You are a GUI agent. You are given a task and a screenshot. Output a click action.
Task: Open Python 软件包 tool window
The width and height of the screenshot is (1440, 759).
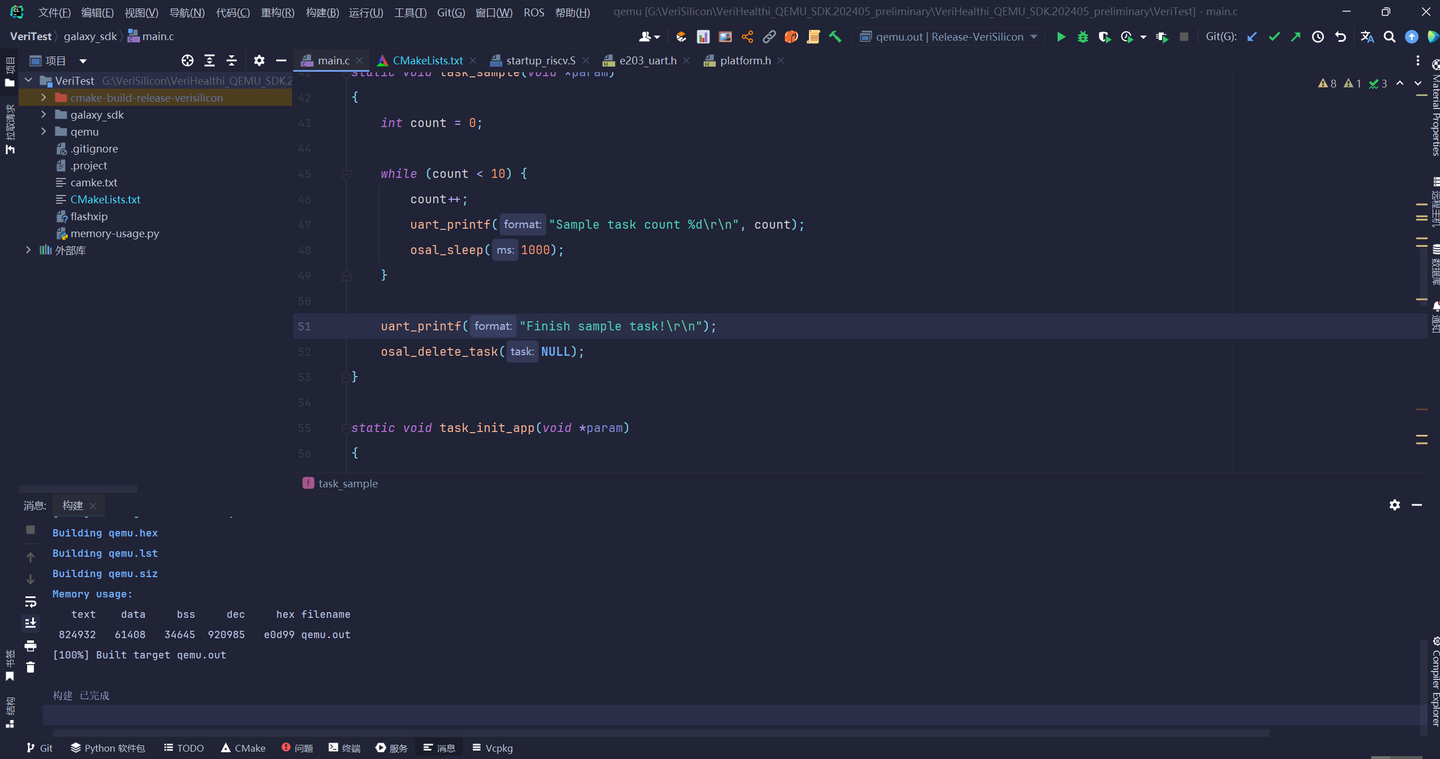click(x=108, y=748)
